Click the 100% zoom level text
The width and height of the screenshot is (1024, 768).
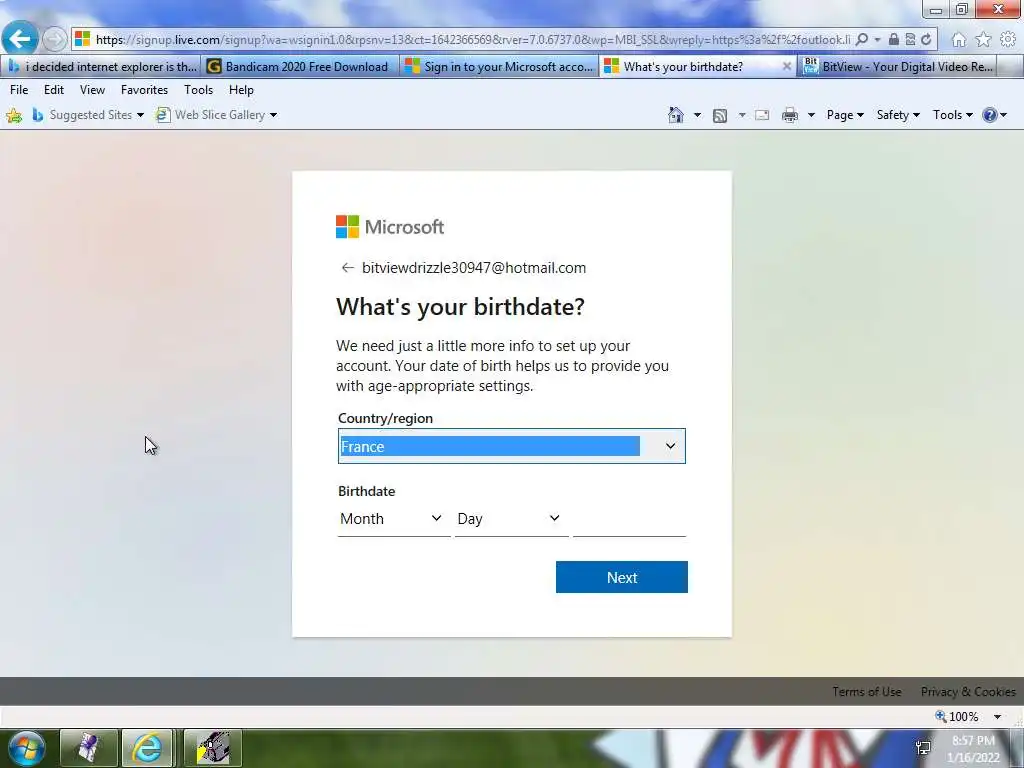[963, 717]
